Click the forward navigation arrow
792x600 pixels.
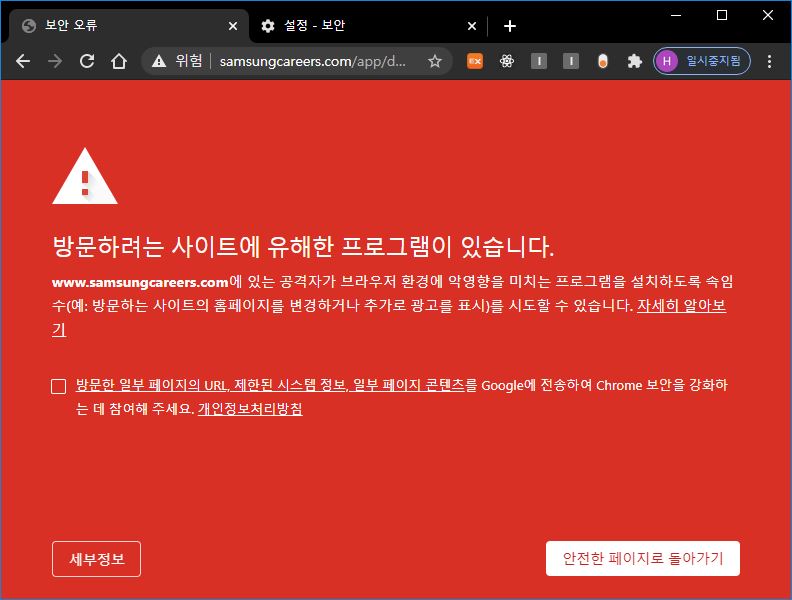55,62
